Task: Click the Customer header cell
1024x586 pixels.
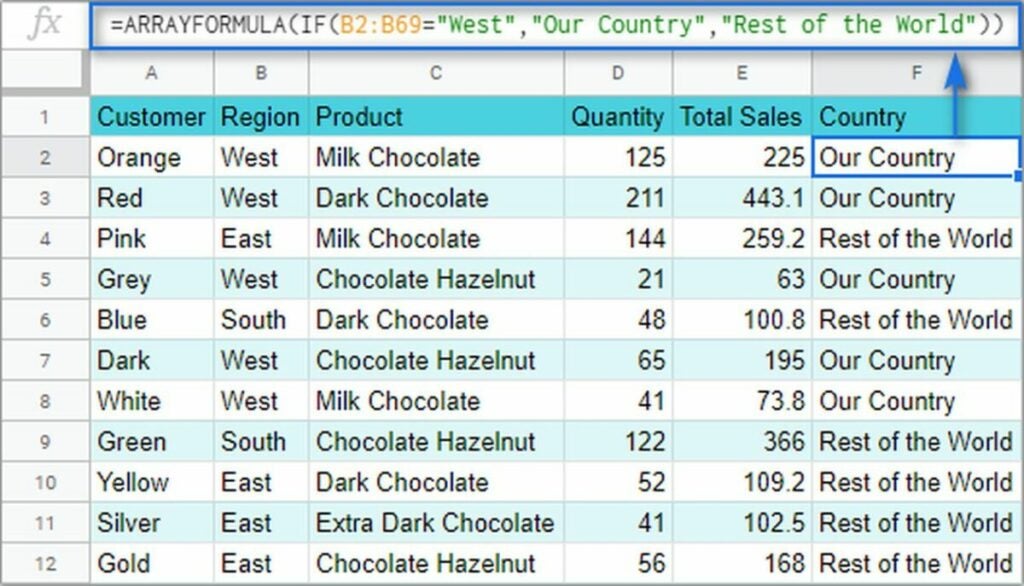Action: coord(152,117)
